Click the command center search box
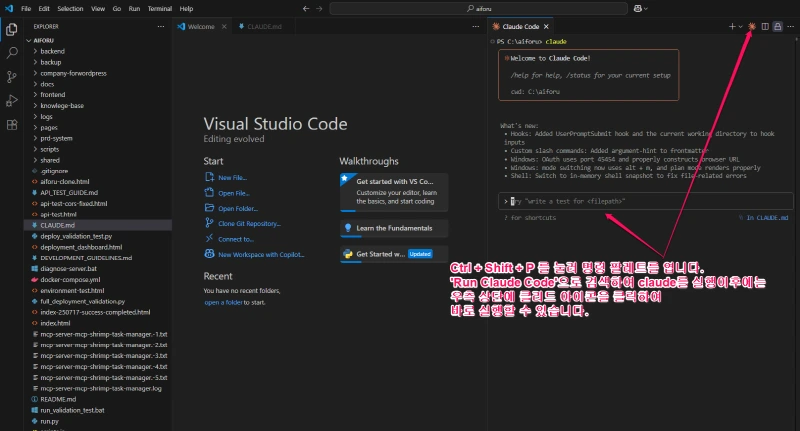800x431 pixels. coord(479,9)
